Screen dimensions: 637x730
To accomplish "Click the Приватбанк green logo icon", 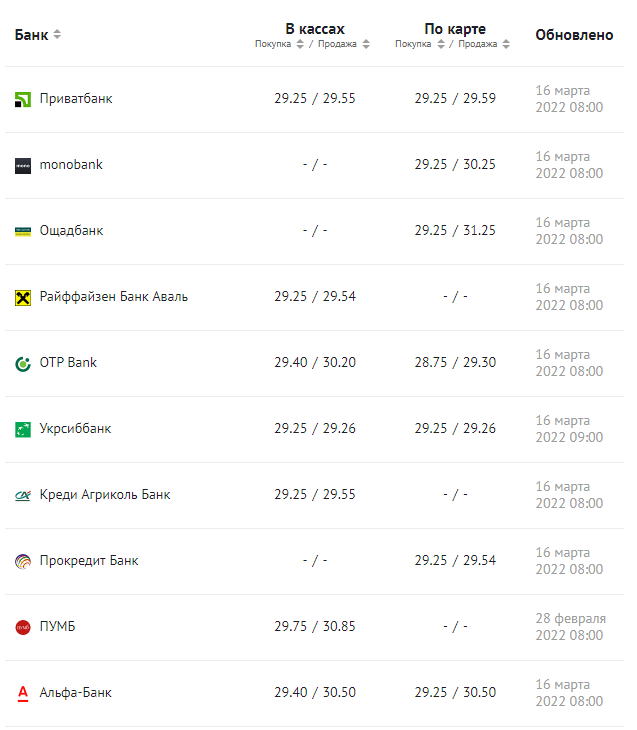I will pos(23,99).
